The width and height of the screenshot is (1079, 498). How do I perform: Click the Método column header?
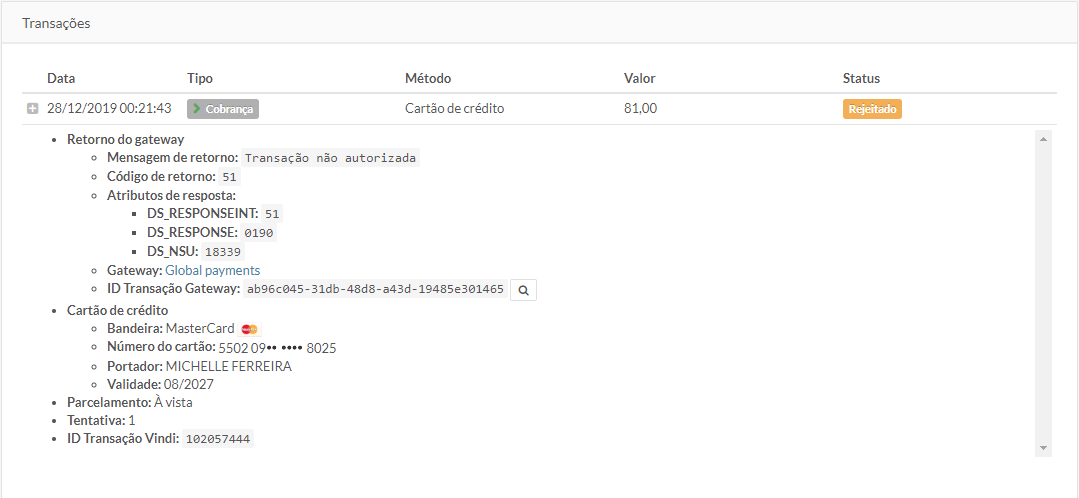pos(428,78)
